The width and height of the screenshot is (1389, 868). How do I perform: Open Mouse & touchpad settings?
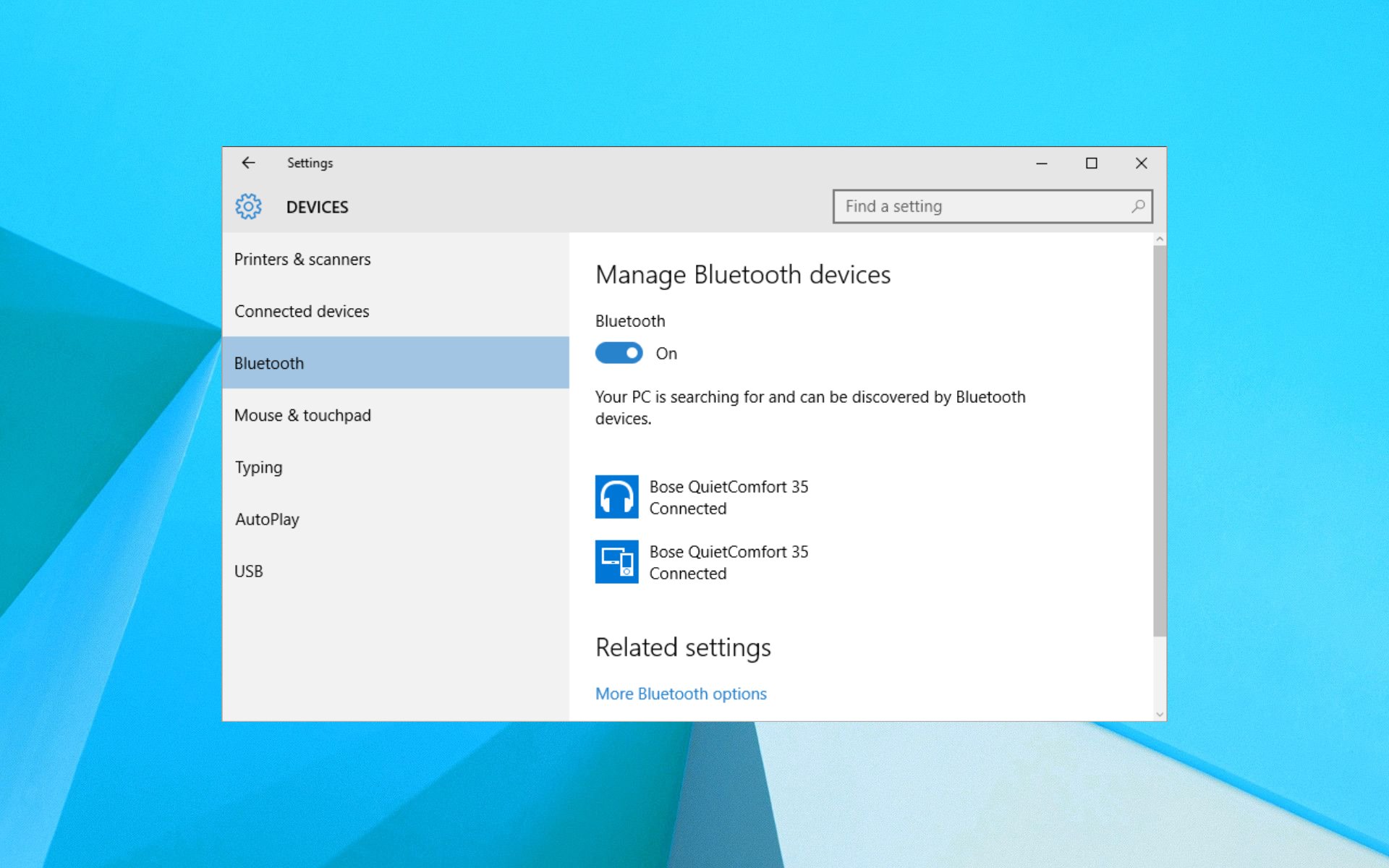pos(396,415)
